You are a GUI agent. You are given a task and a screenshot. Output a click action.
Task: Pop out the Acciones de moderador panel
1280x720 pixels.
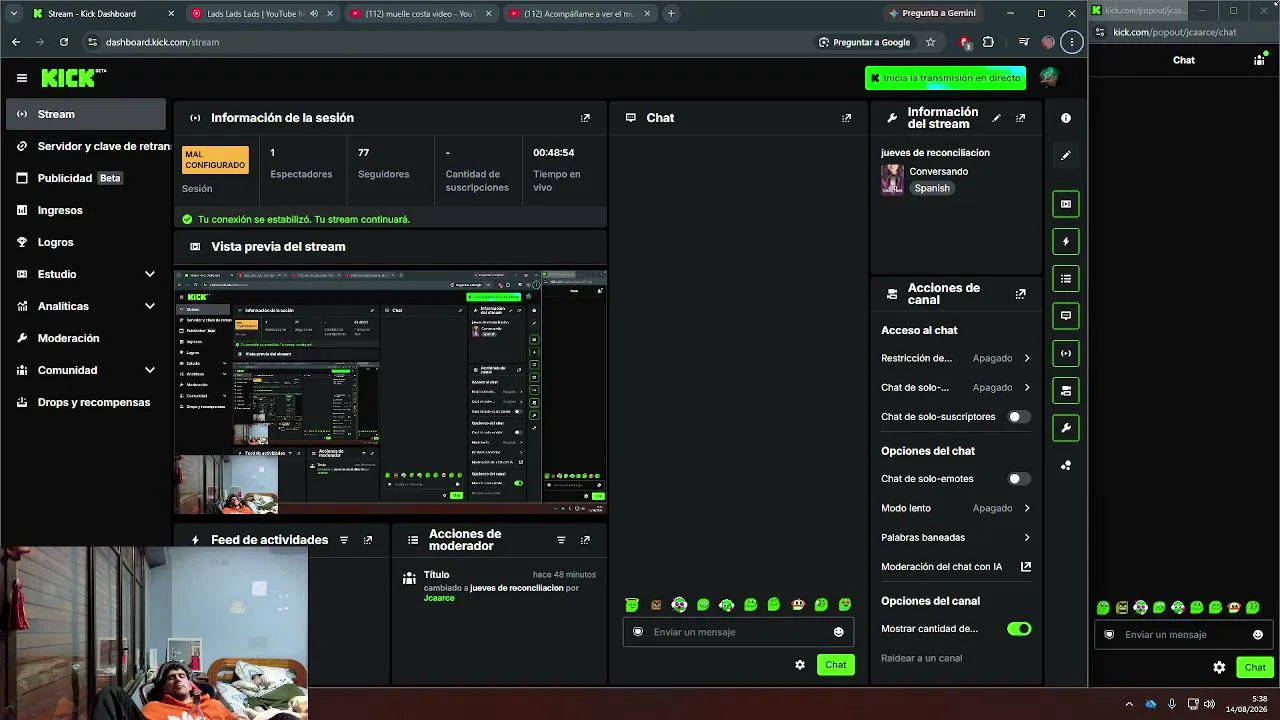[x=585, y=540]
